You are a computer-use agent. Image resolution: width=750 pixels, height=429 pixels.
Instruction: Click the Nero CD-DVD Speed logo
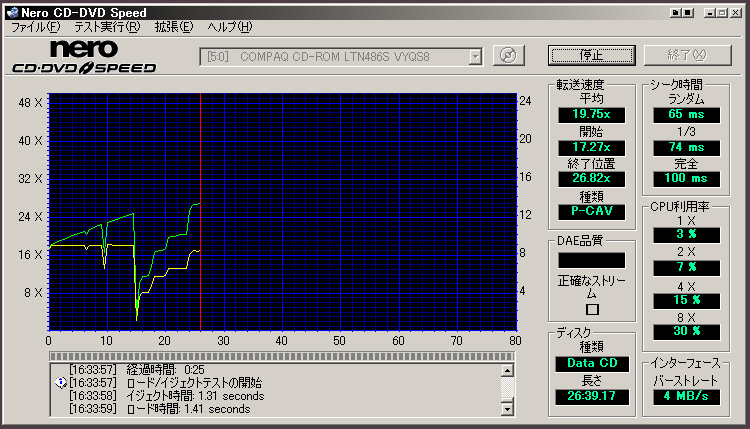click(83, 57)
